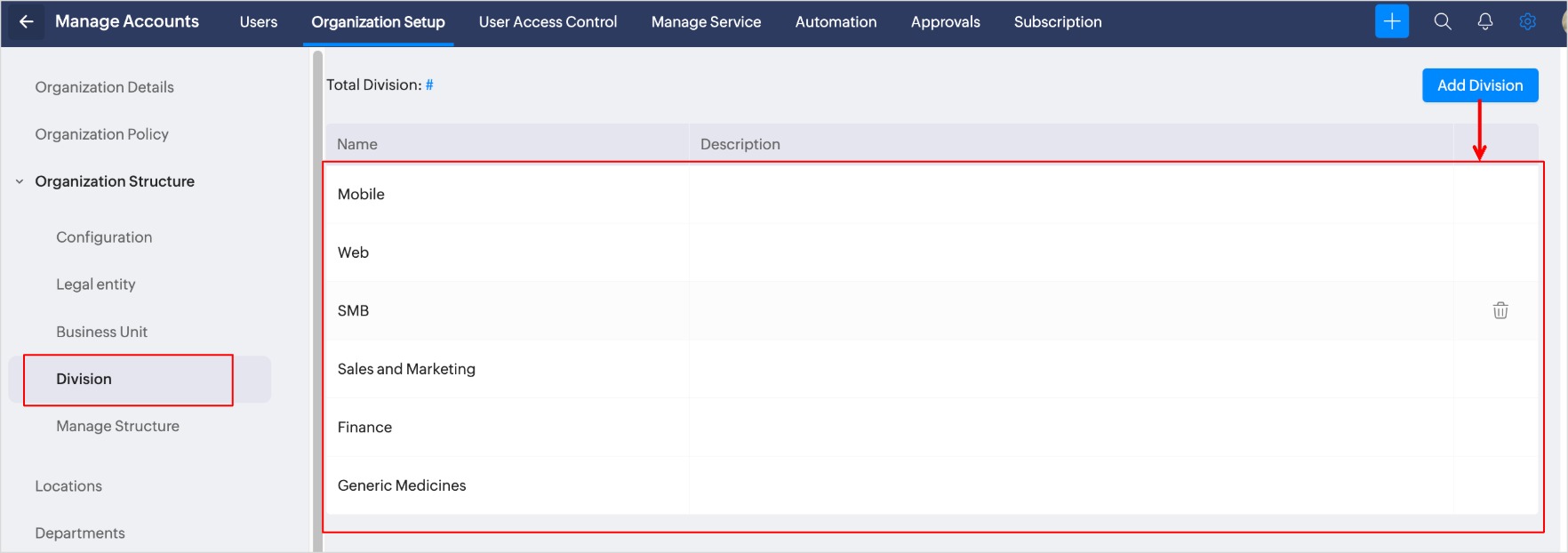Click the blue plus quick-add icon
1568x553 pixels.
(x=1391, y=21)
